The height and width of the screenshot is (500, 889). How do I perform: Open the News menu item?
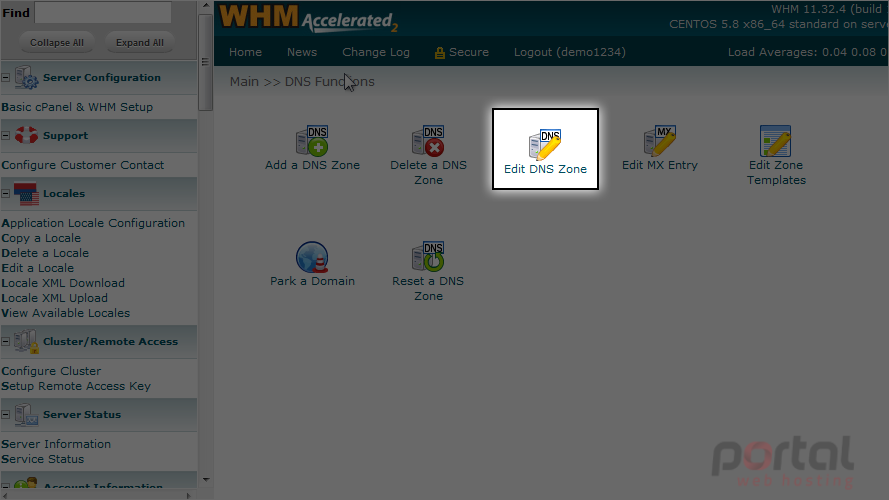(x=302, y=52)
